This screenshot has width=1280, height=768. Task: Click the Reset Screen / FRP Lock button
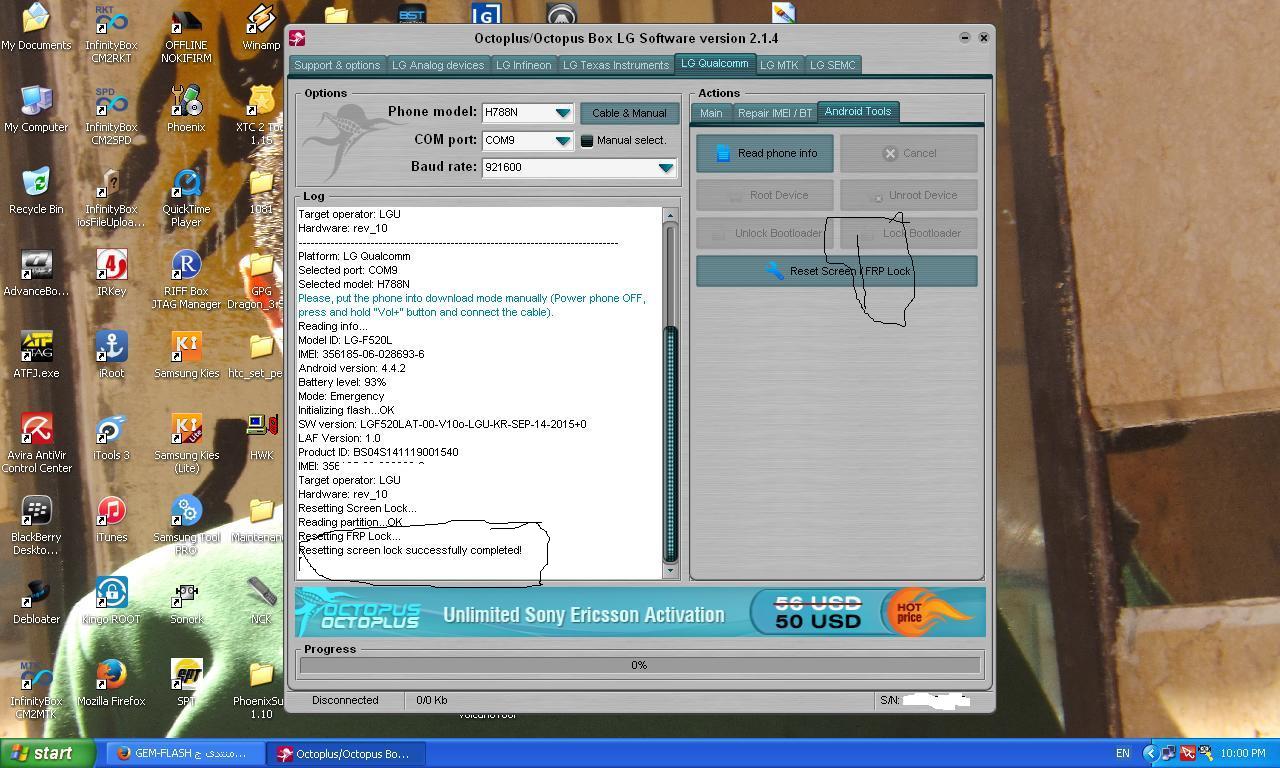[x=837, y=271]
